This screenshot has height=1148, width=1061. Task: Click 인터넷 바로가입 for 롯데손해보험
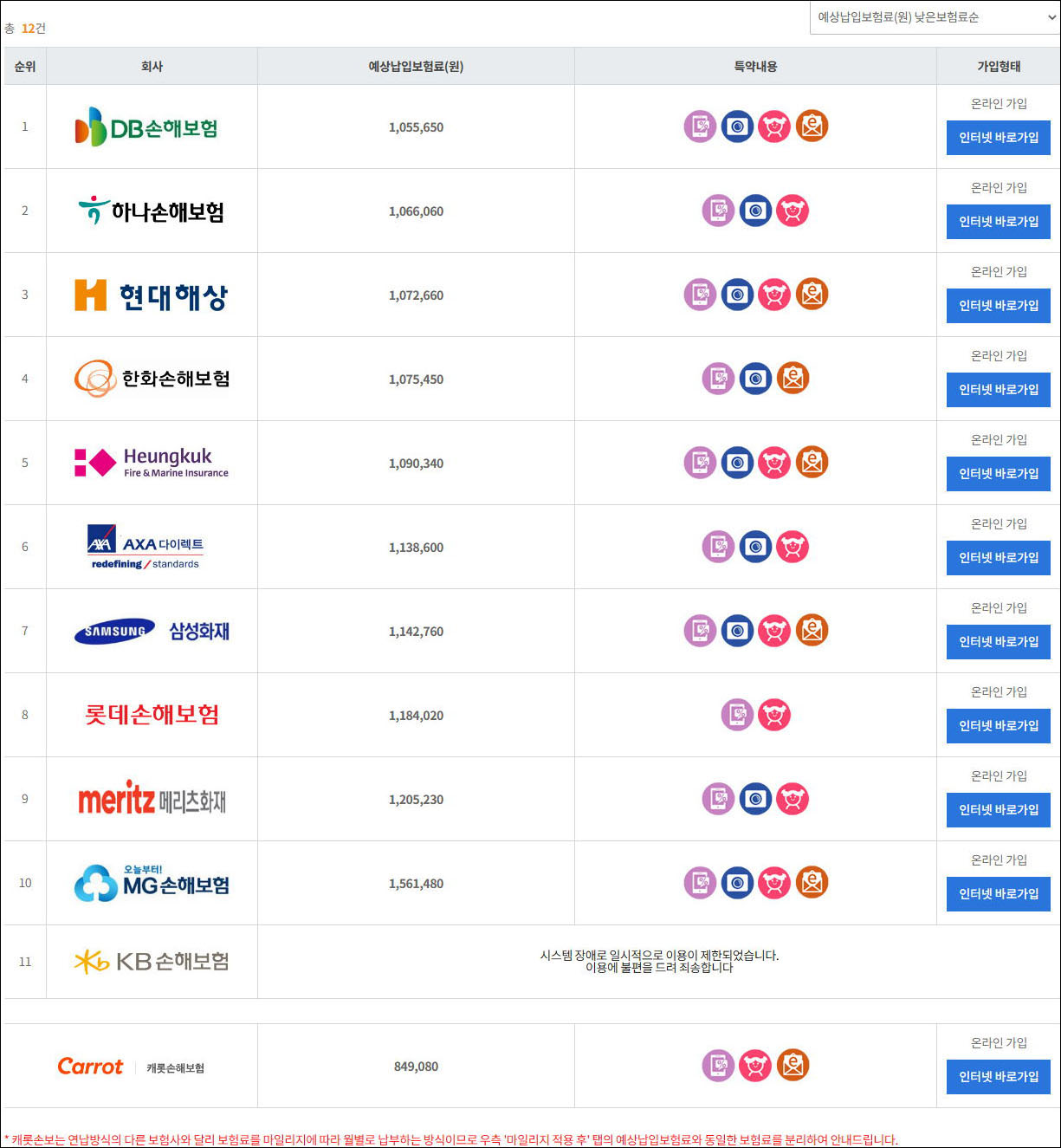click(x=999, y=726)
